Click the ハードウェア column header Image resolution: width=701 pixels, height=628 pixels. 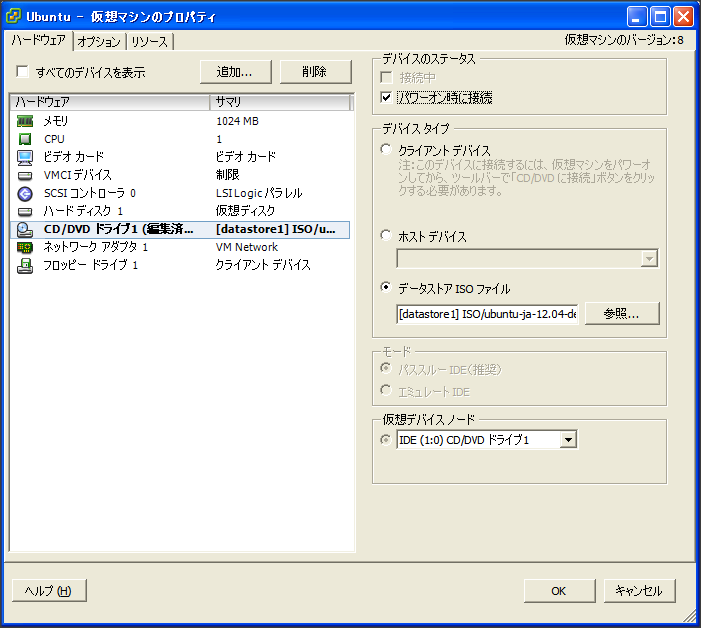pos(110,102)
